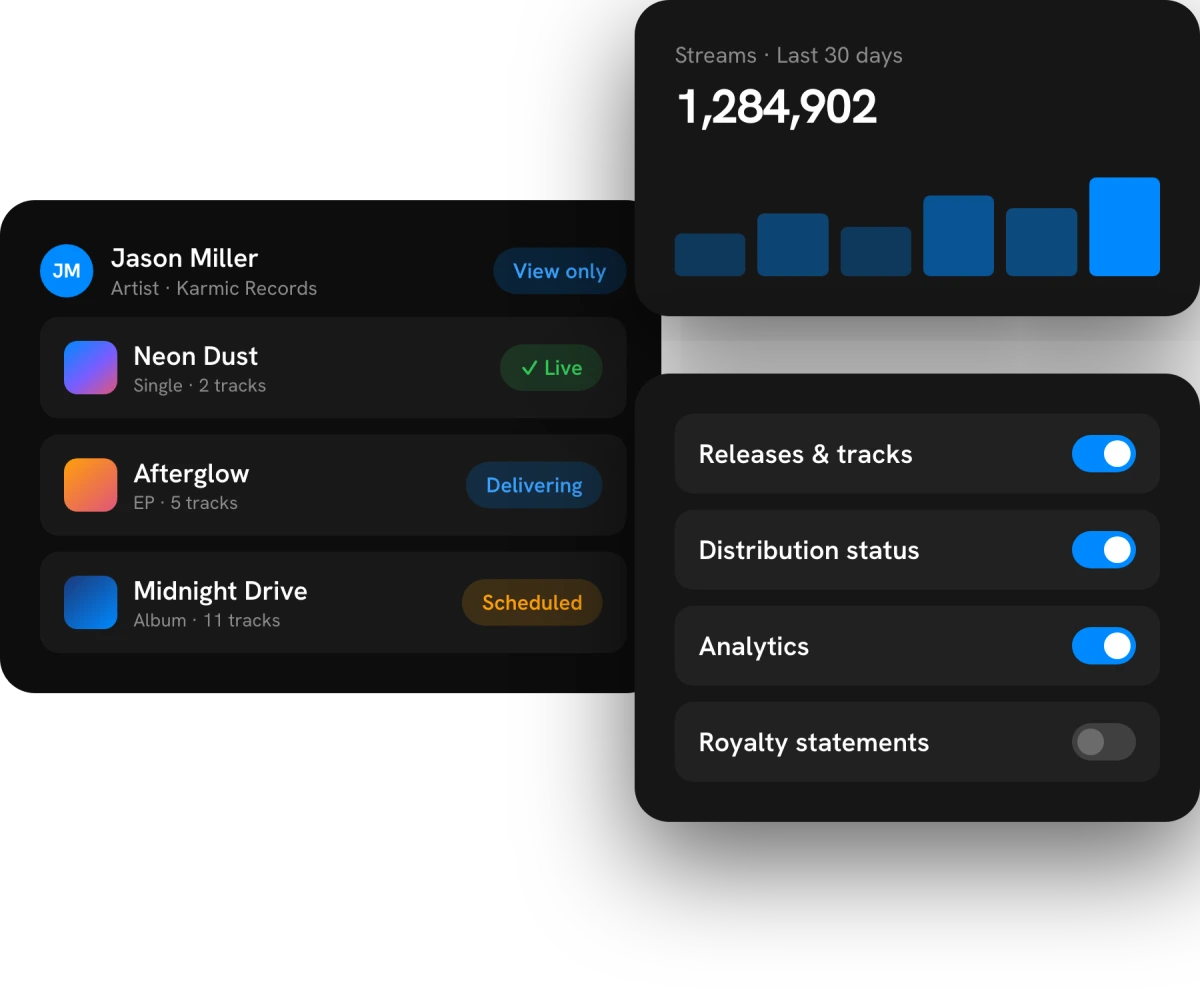Screen dimensions: 1200x990
Task: Select the Midnight Drive title
Action: coord(221,591)
